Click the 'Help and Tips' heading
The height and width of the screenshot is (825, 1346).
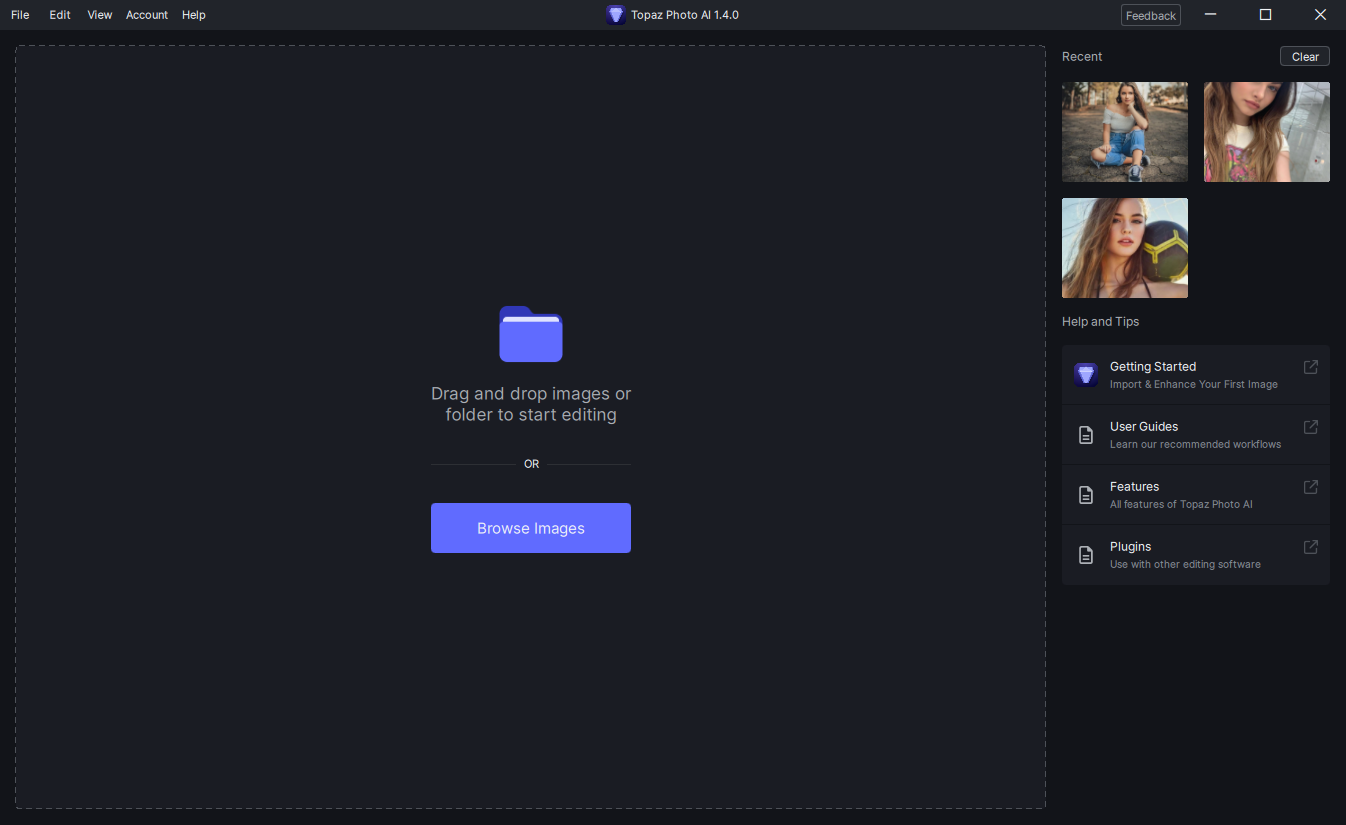pyautogui.click(x=1100, y=322)
